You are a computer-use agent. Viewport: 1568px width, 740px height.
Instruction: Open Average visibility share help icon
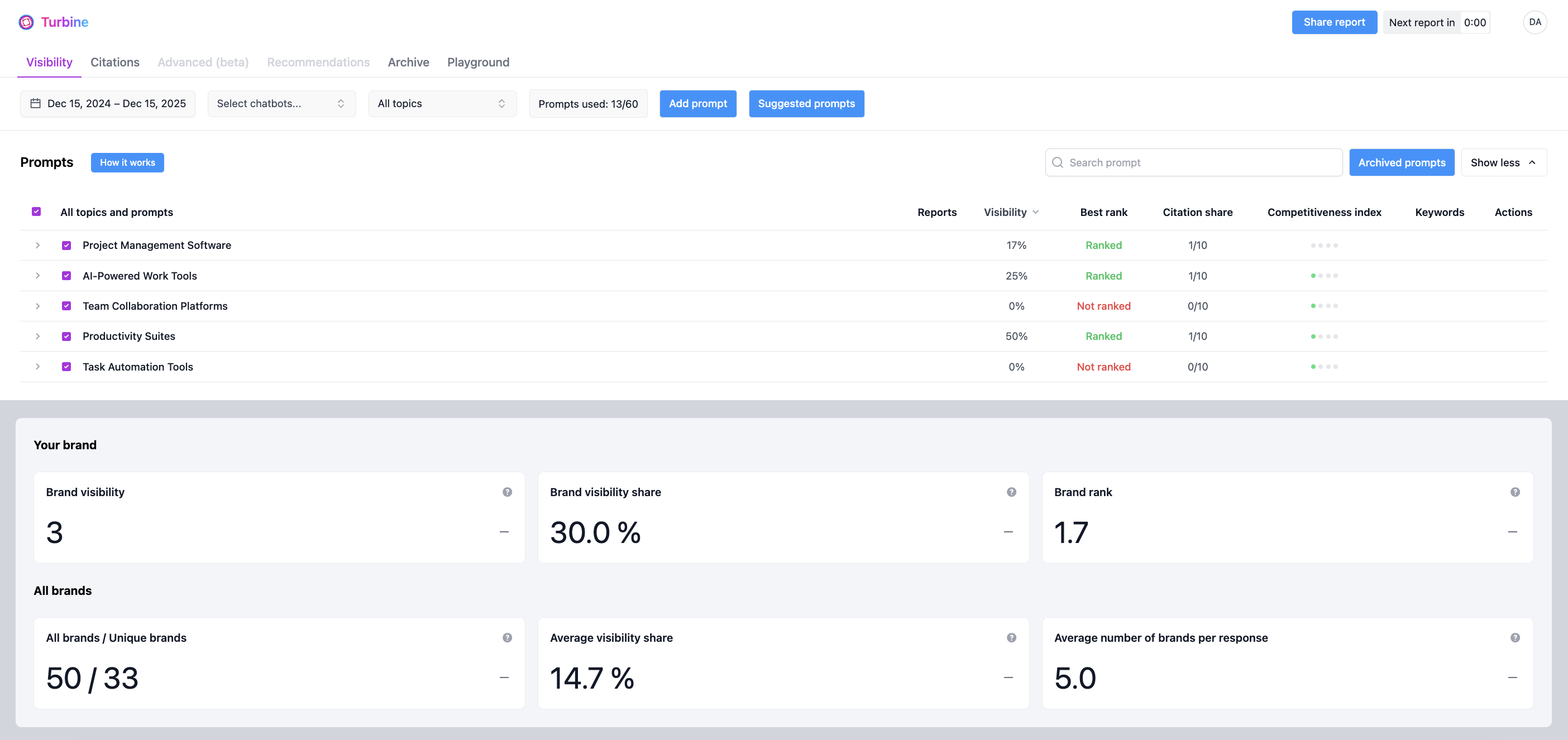coord(1011,638)
